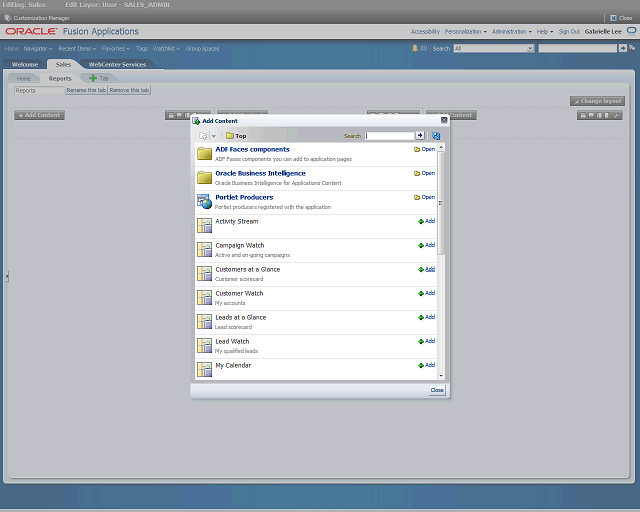Open the Watchlist menu
The width and height of the screenshot is (640, 512).
pos(166,49)
